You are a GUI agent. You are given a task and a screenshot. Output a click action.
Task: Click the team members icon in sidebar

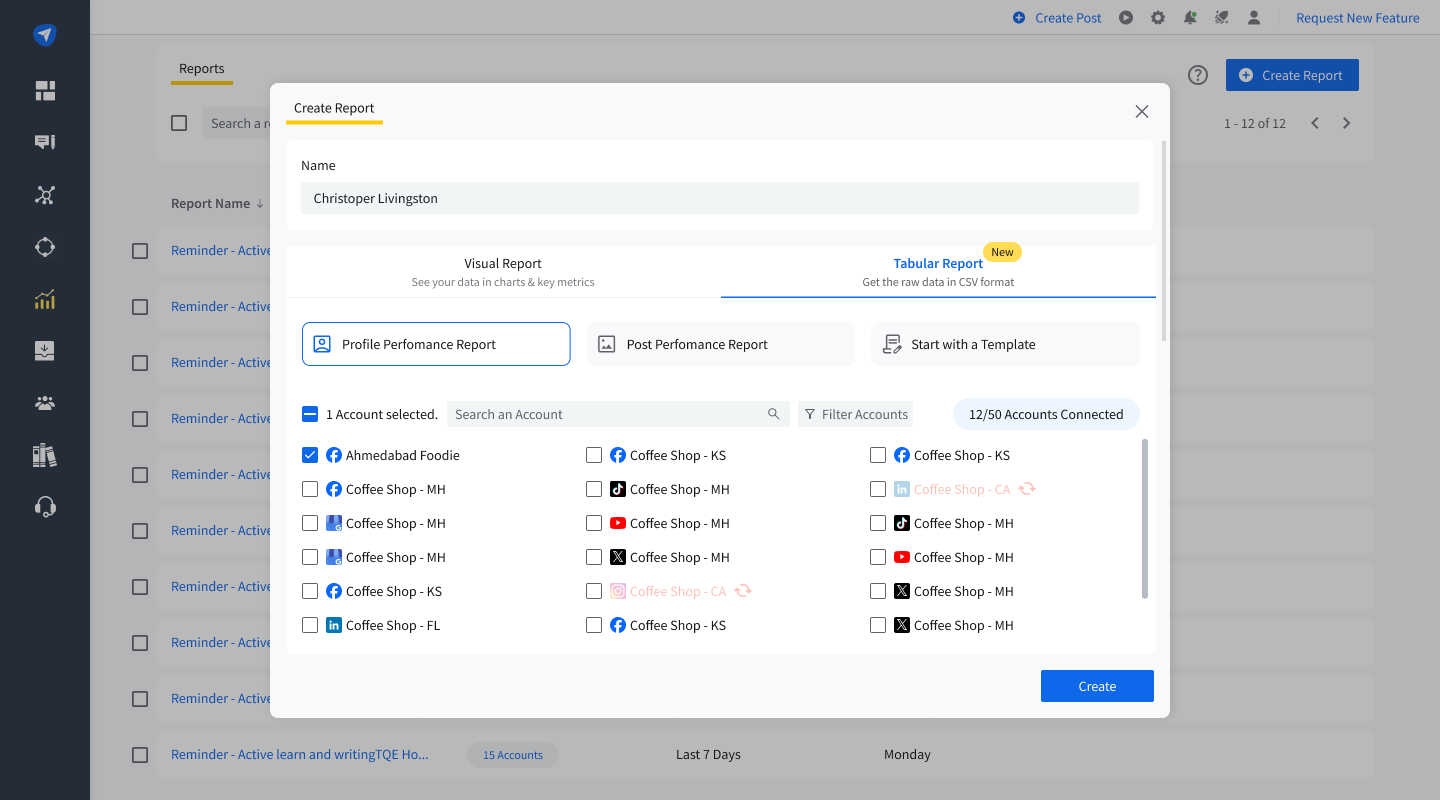[x=45, y=403]
